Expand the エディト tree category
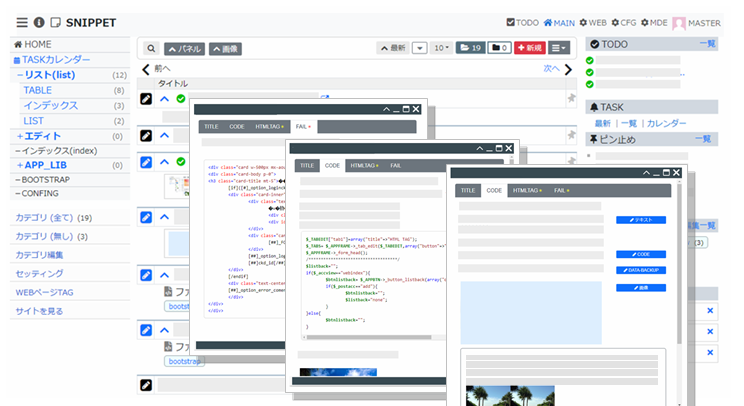744x406 pixels. tap(20, 136)
